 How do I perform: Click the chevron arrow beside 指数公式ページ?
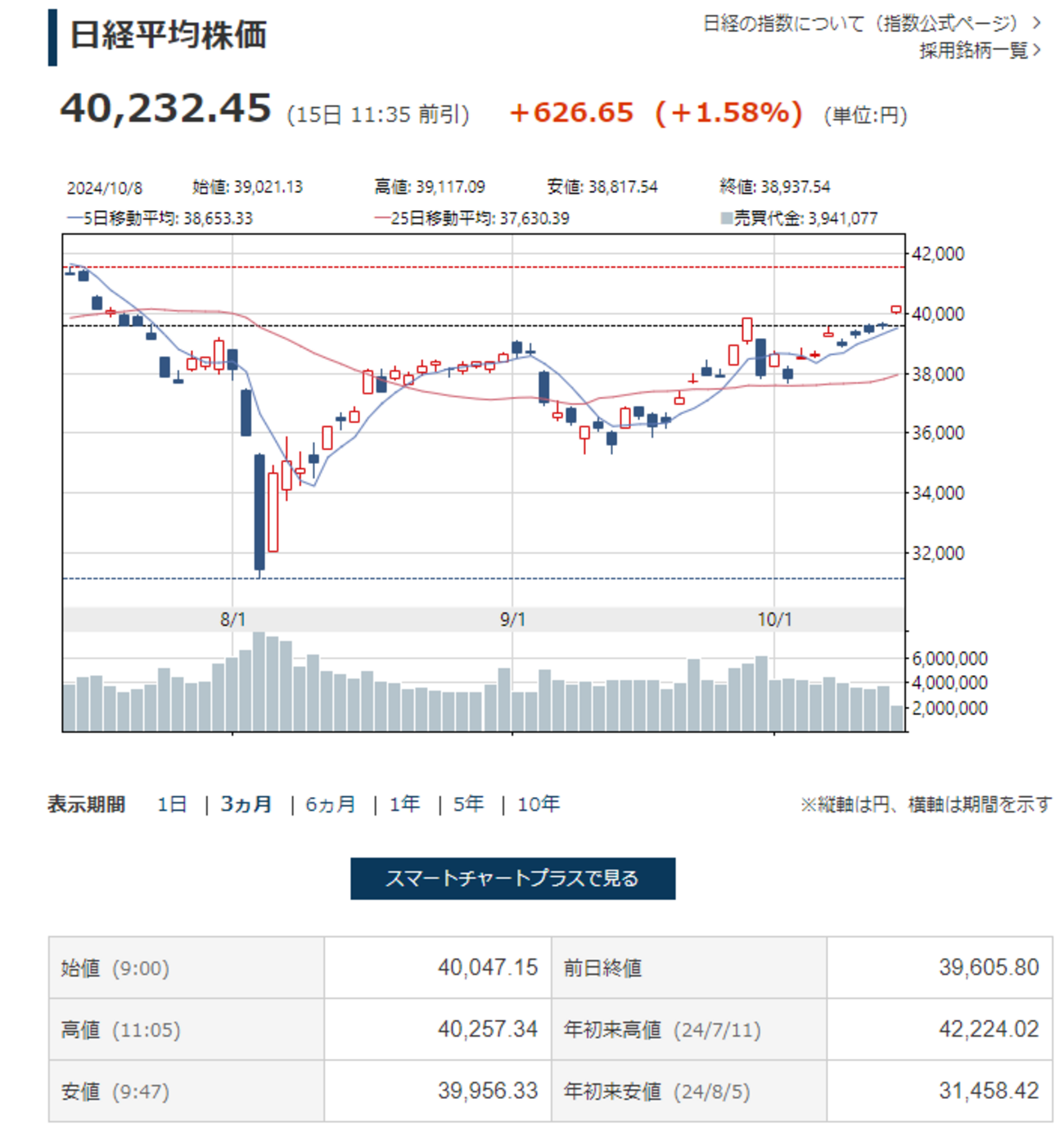pyautogui.click(x=1037, y=23)
